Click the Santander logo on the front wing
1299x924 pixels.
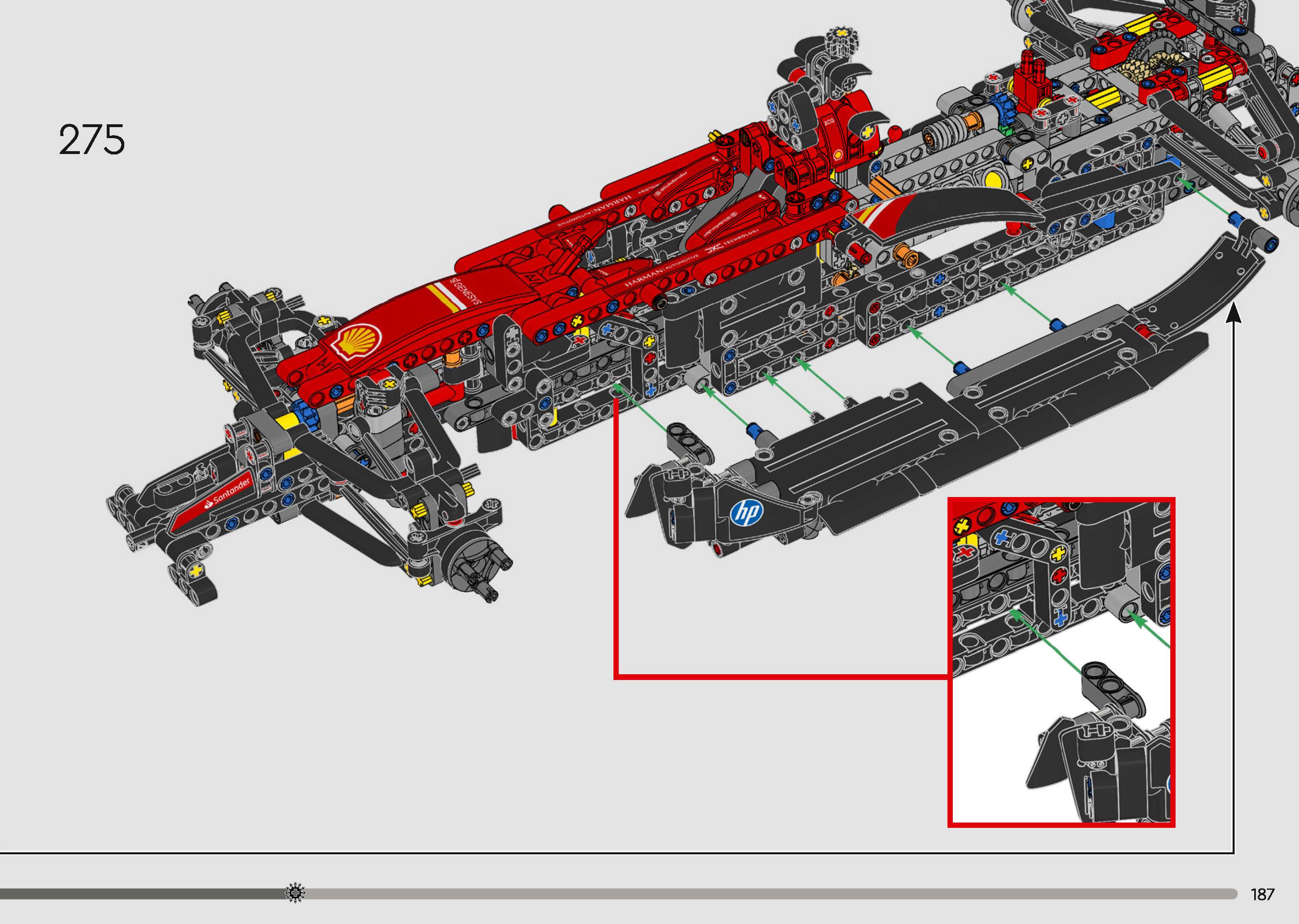pyautogui.click(x=227, y=493)
